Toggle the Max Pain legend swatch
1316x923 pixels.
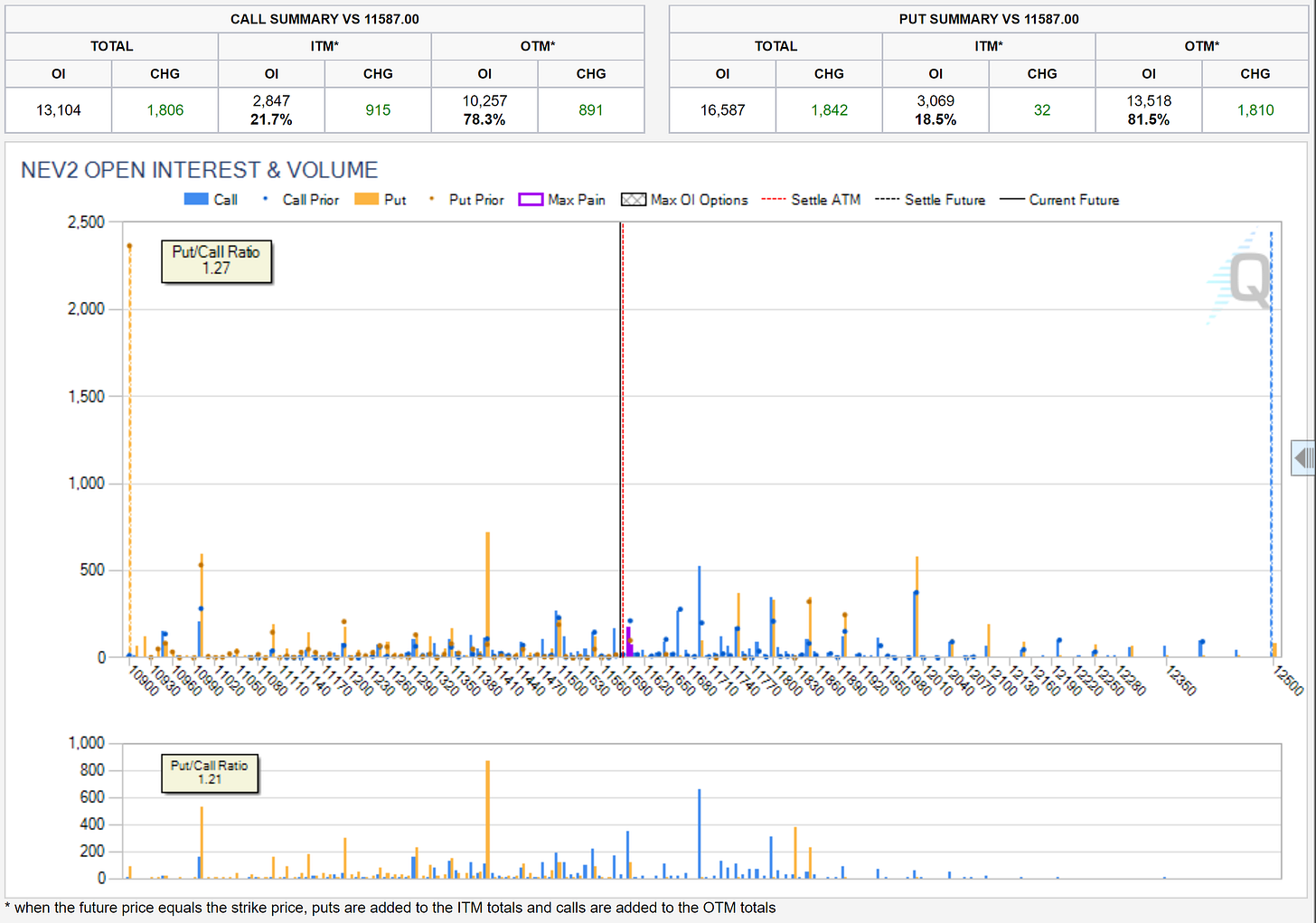click(531, 200)
